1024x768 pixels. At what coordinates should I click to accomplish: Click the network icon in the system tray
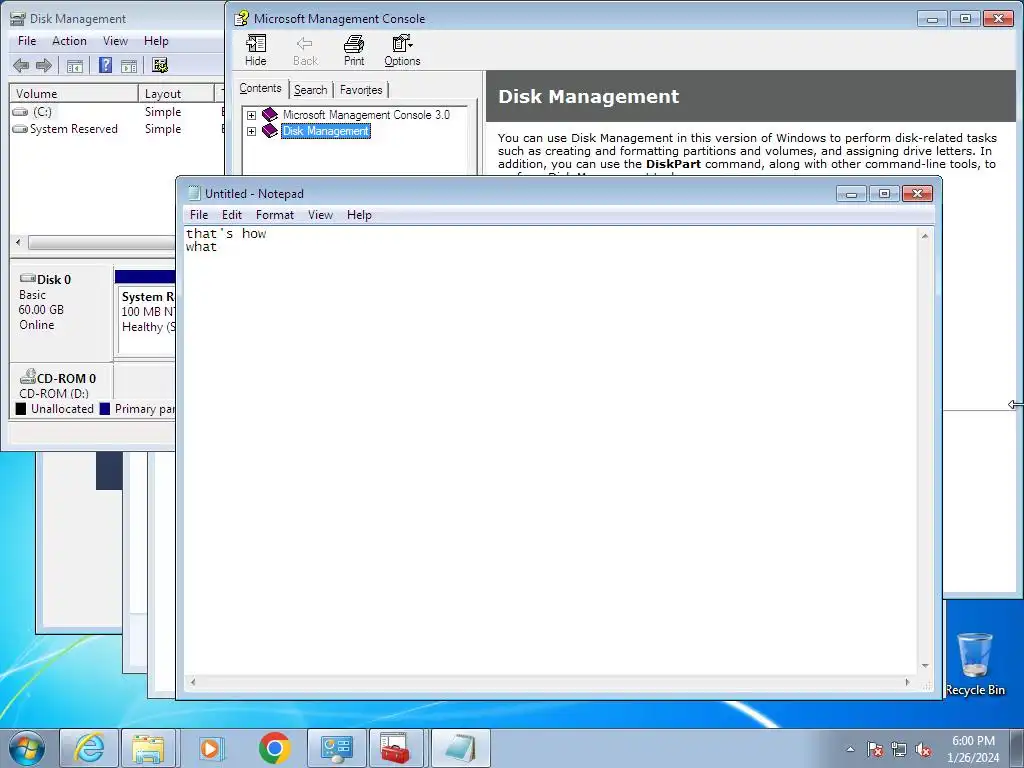(x=899, y=749)
